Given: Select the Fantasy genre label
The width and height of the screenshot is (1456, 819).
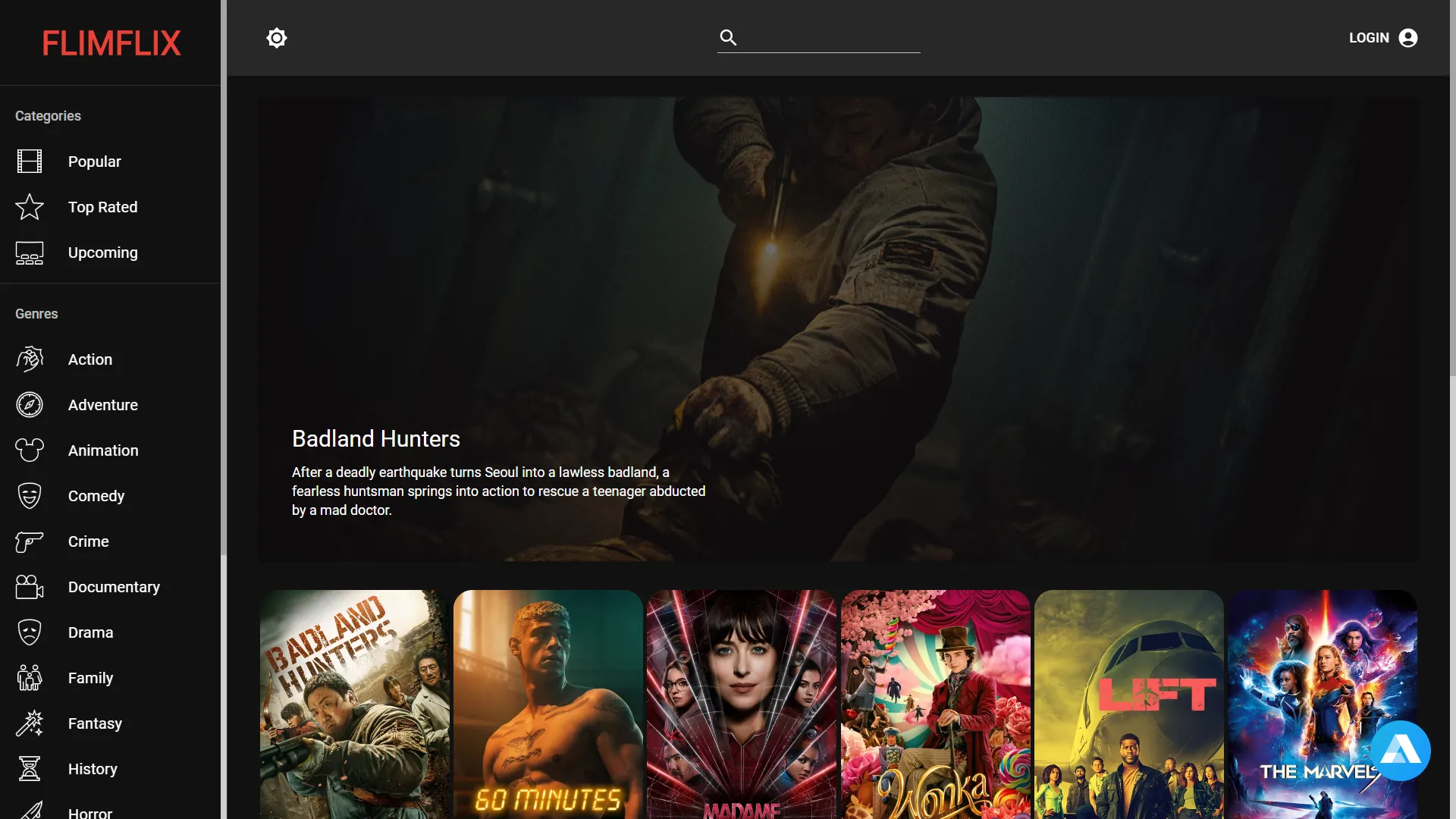Looking at the screenshot, I should point(96,723).
